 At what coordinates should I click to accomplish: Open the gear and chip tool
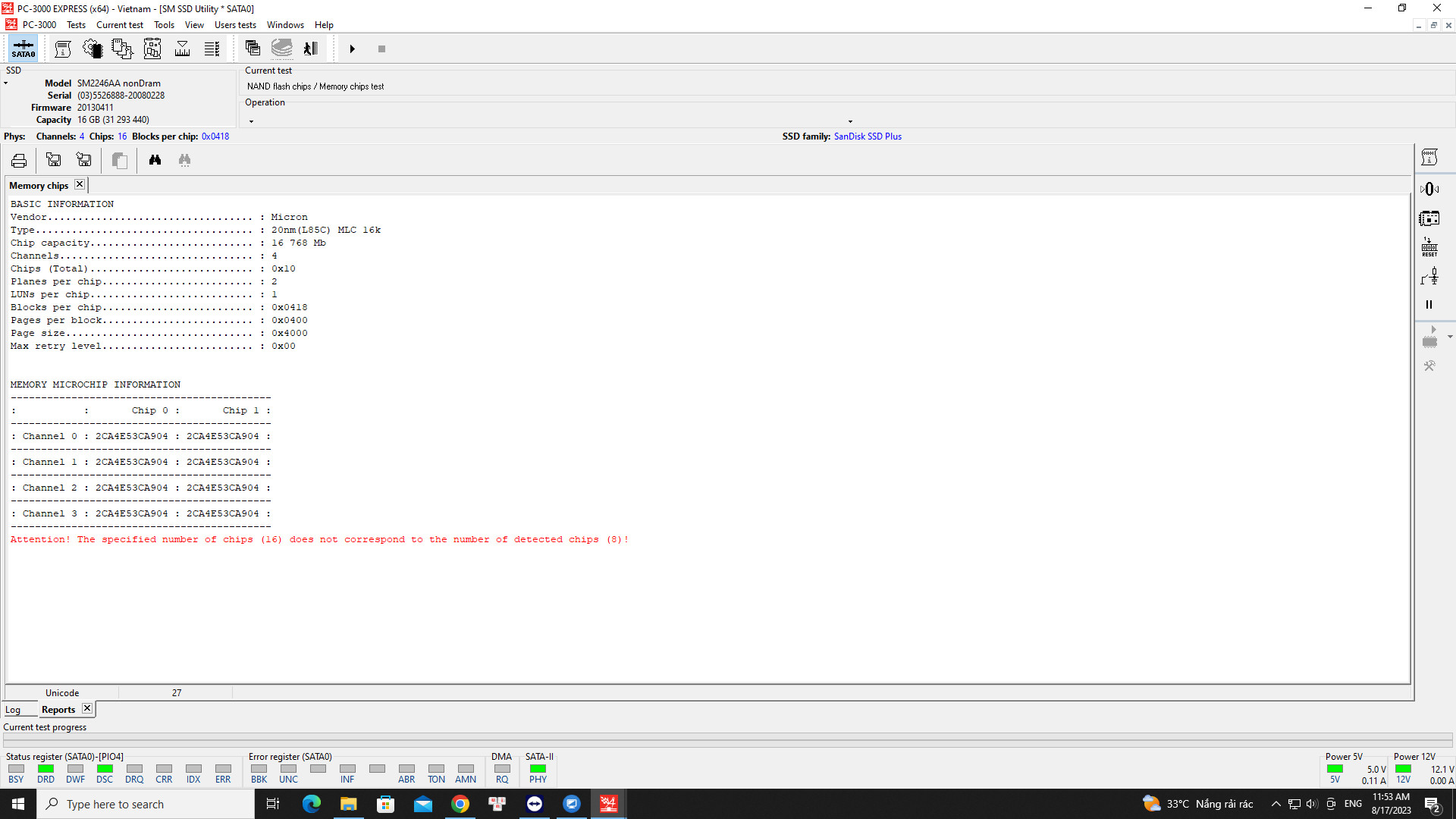click(93, 49)
